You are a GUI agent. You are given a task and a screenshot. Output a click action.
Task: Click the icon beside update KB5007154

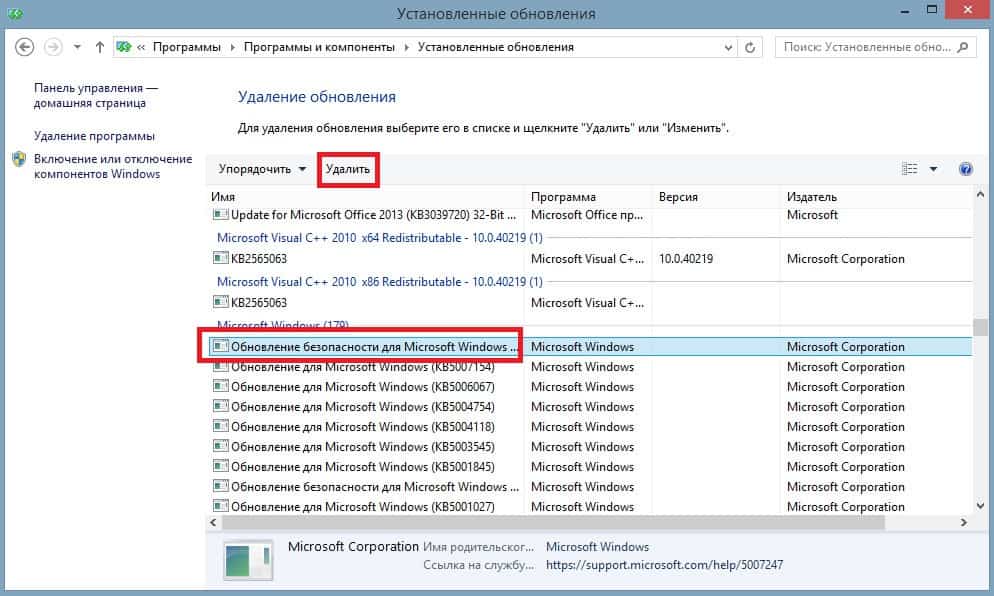coord(220,367)
